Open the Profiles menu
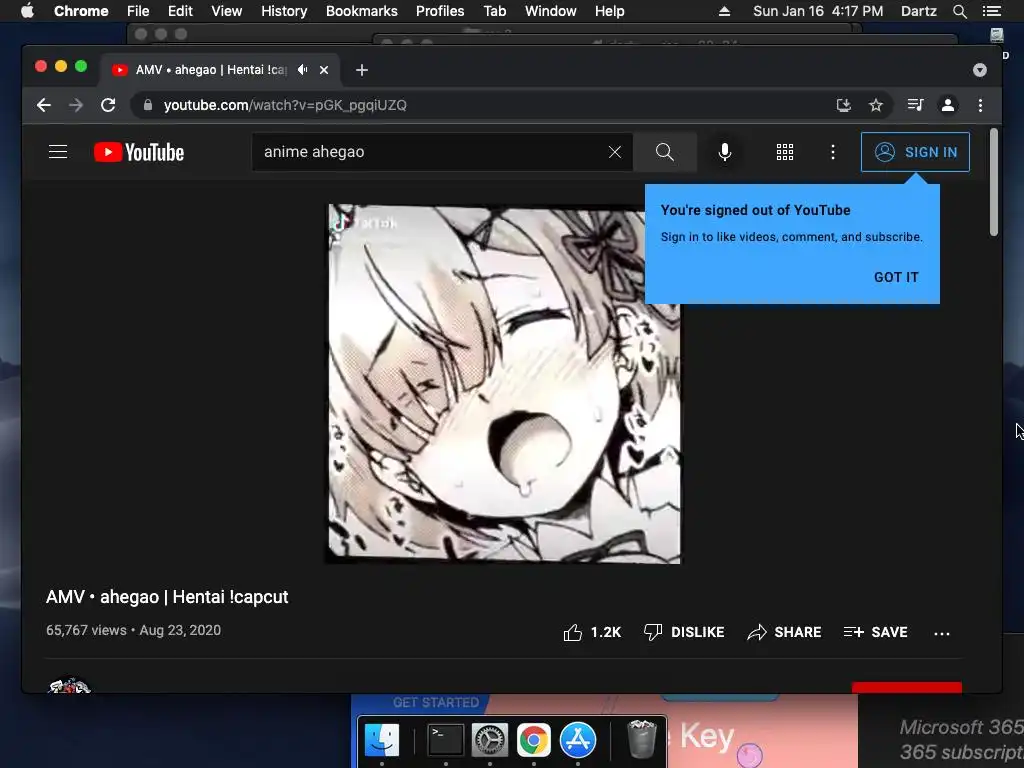The width and height of the screenshot is (1024, 768). point(440,11)
